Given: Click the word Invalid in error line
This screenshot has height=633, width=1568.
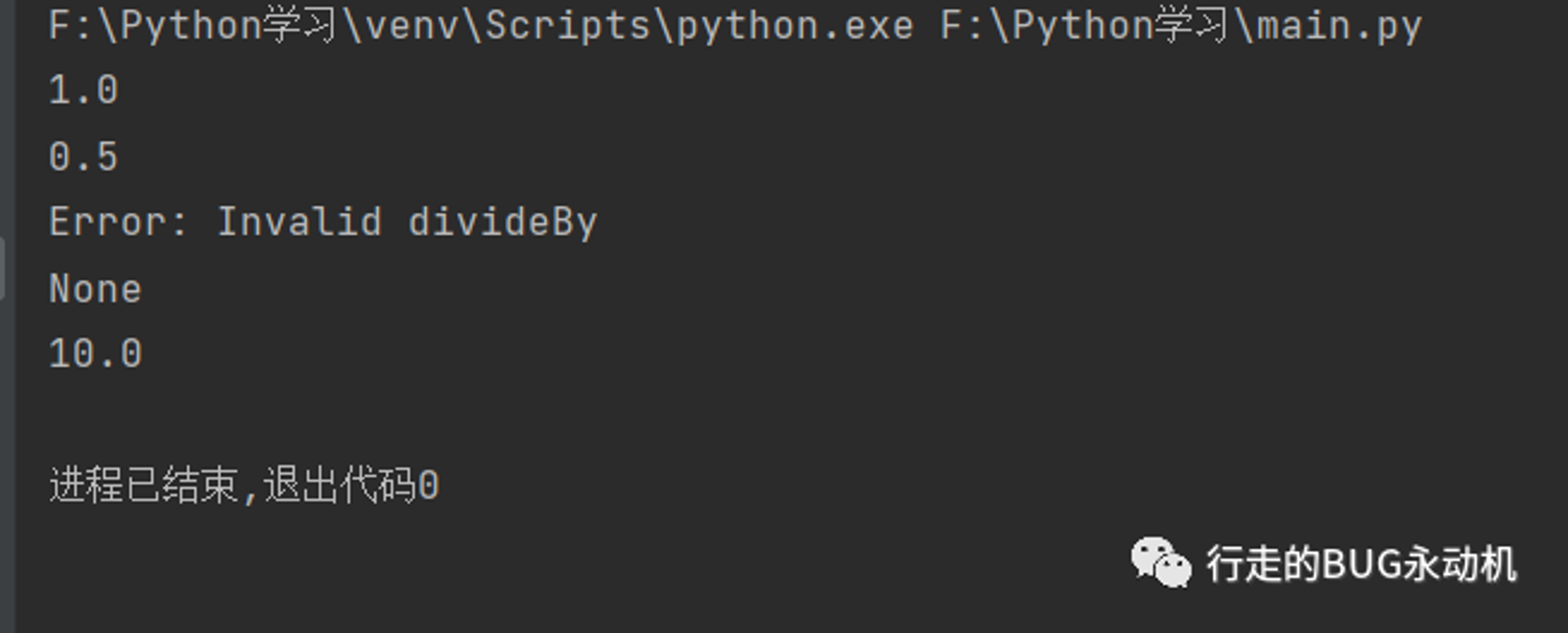Looking at the screenshot, I should coord(299,222).
